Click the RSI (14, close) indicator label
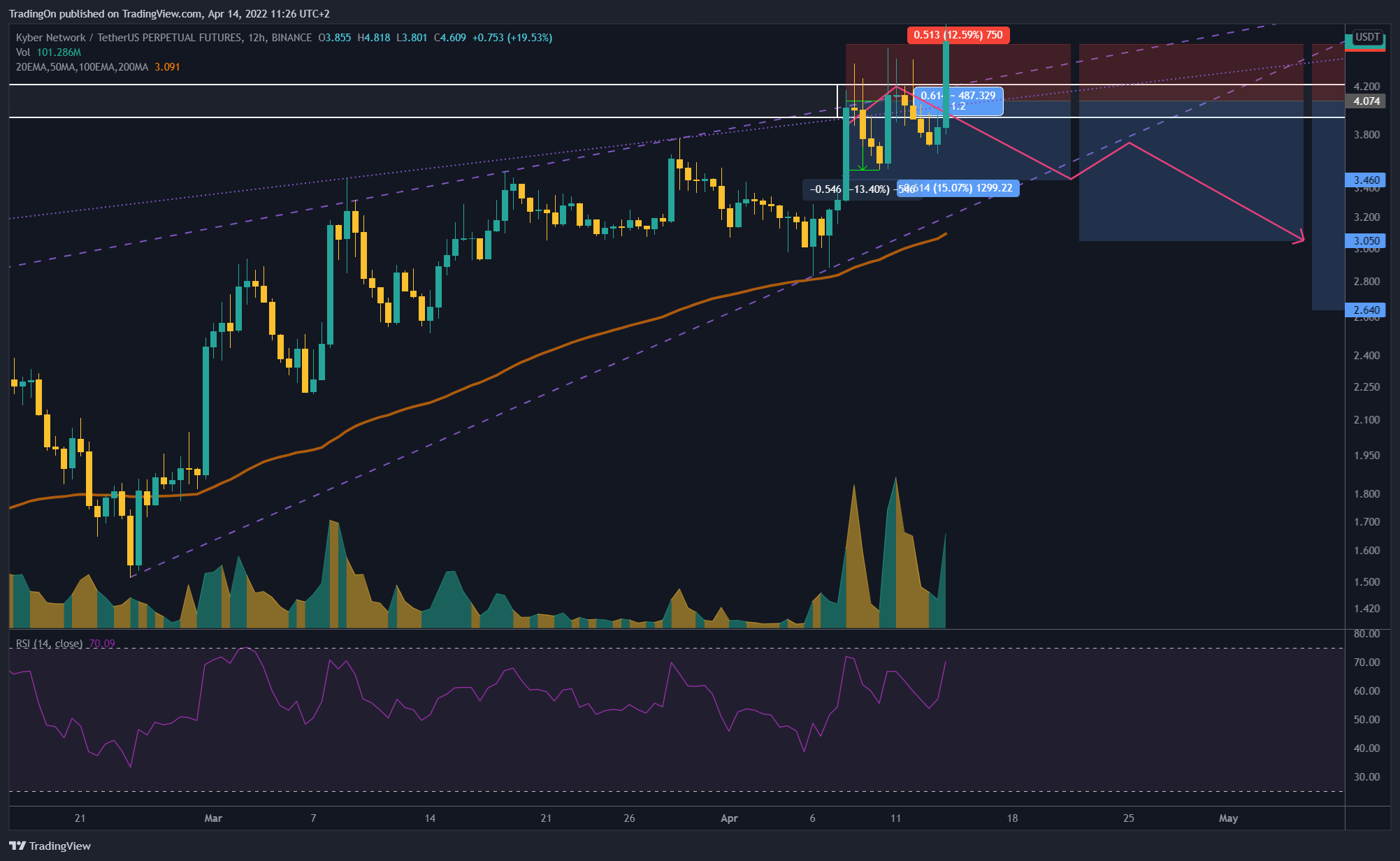 49,643
